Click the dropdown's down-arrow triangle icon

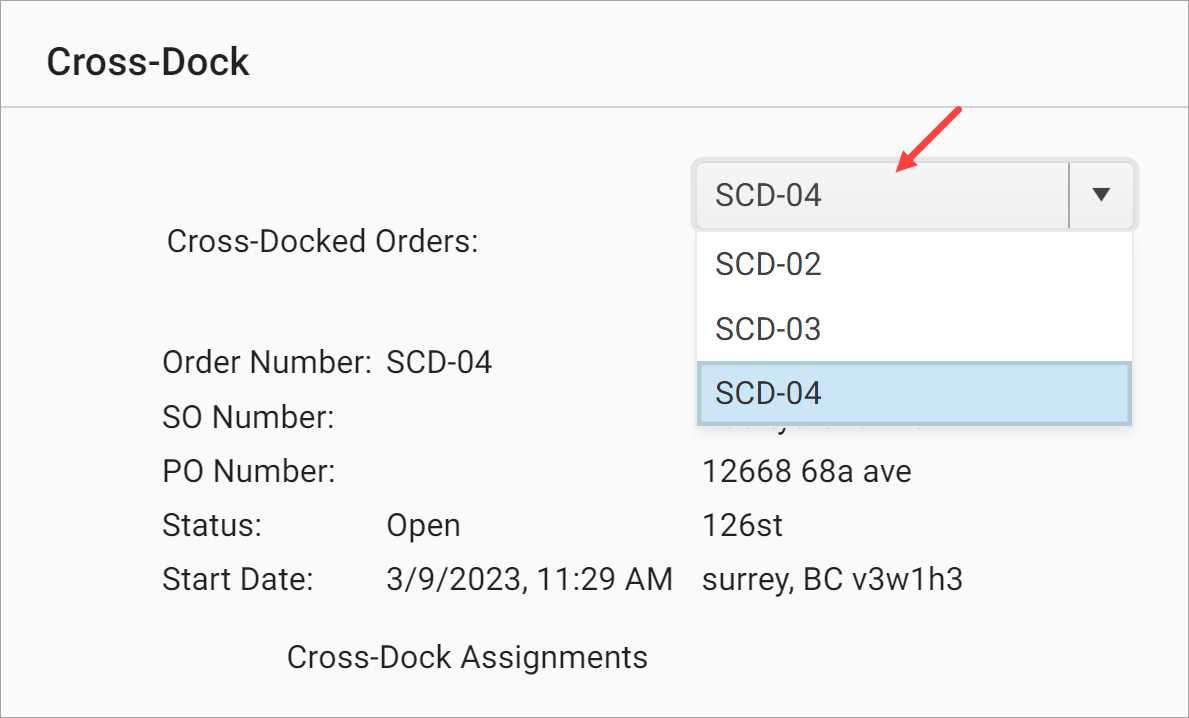tap(1101, 195)
